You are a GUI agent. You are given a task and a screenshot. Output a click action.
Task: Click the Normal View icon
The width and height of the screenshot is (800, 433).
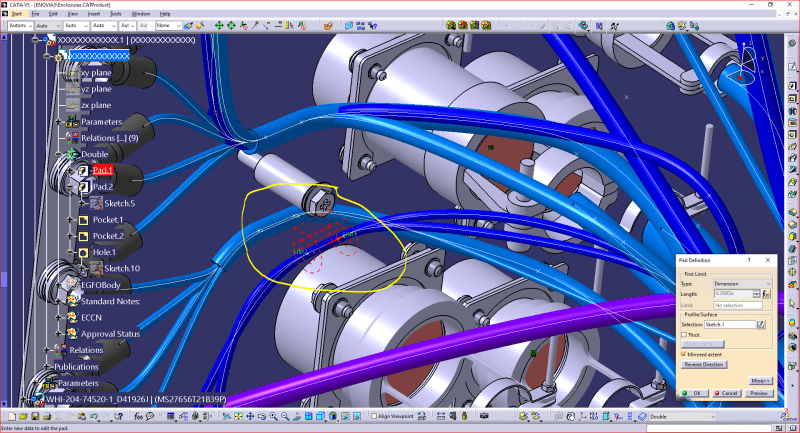click(297, 416)
